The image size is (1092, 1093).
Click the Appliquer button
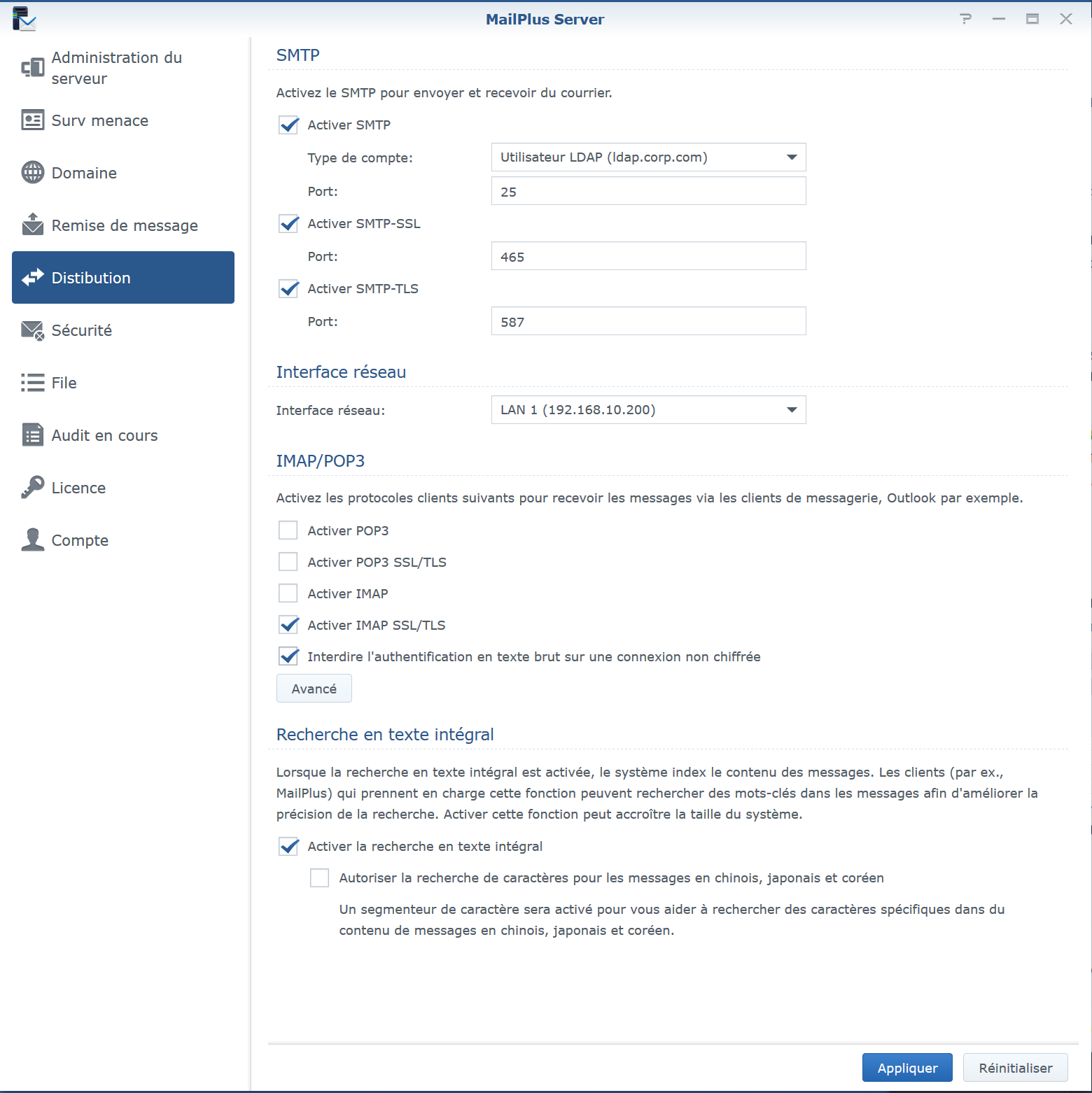click(x=906, y=1068)
